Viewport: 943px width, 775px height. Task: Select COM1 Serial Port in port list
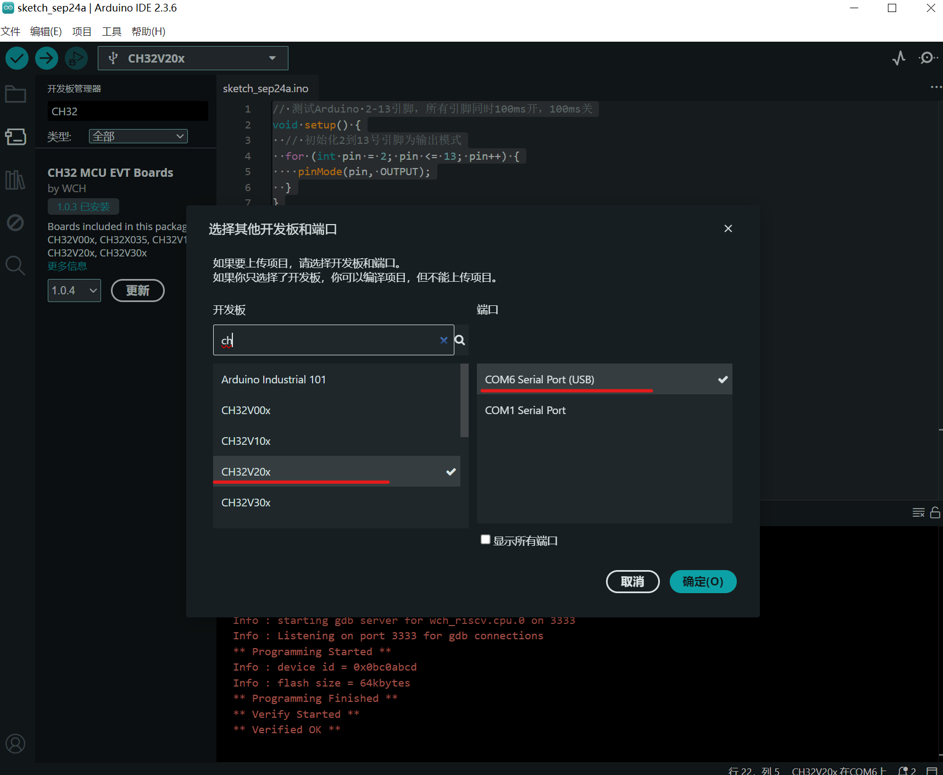[x=525, y=410]
